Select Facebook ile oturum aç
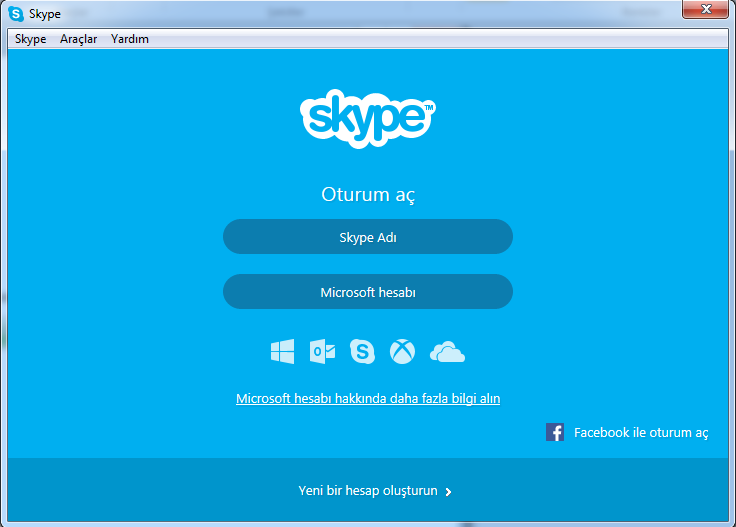 (641, 432)
